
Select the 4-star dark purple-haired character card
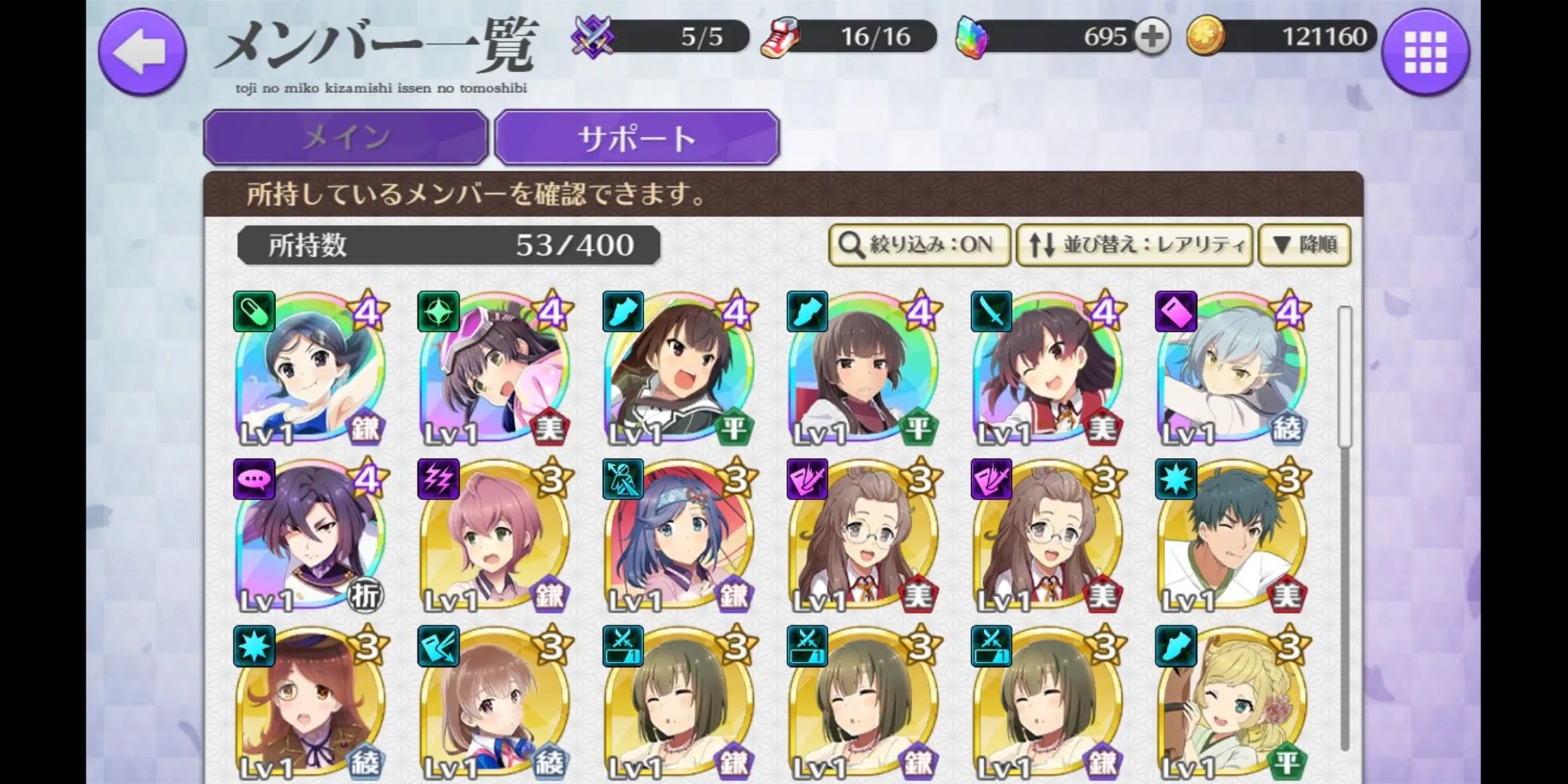click(310, 536)
